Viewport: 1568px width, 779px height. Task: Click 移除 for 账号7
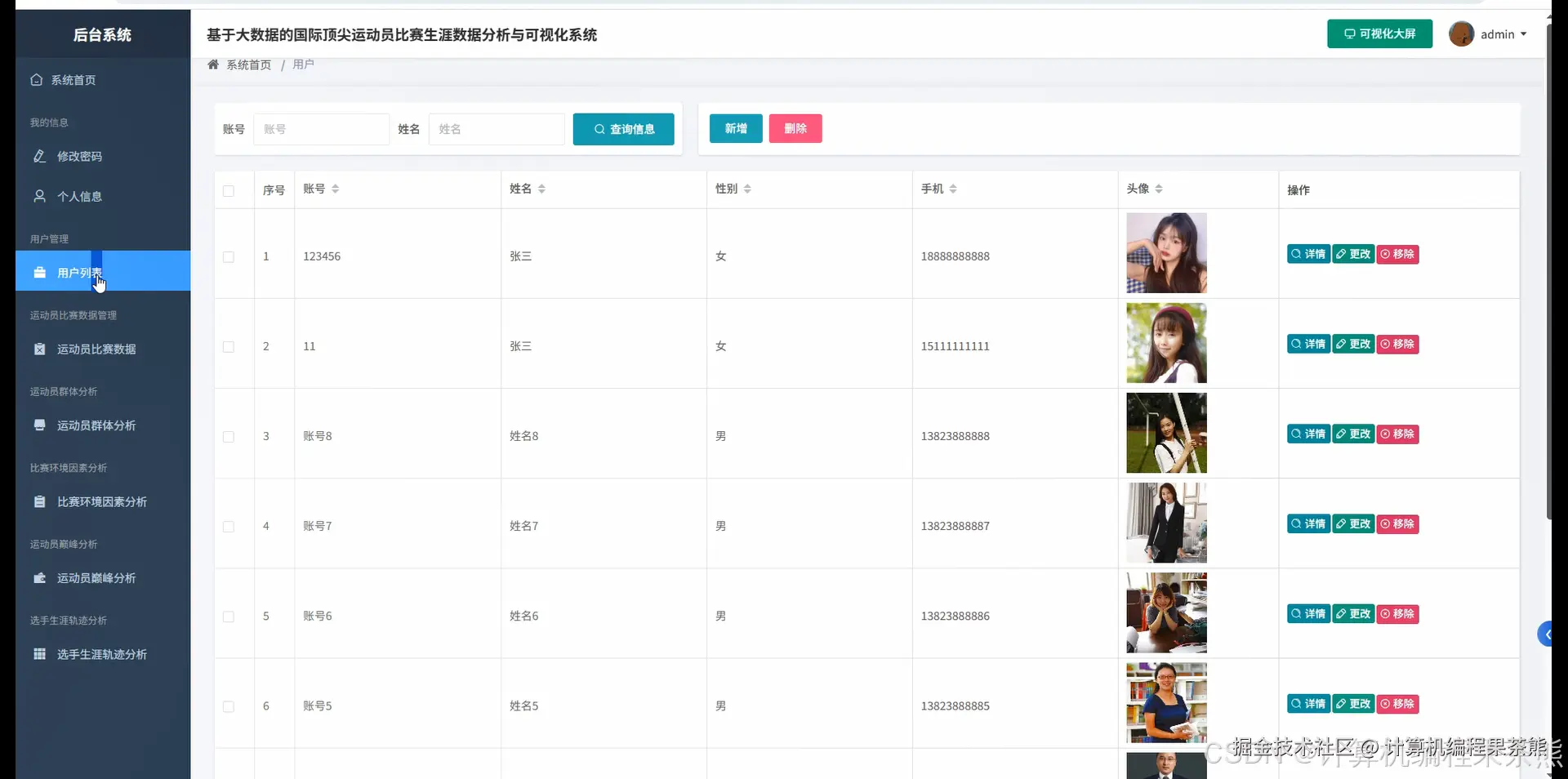point(1397,523)
